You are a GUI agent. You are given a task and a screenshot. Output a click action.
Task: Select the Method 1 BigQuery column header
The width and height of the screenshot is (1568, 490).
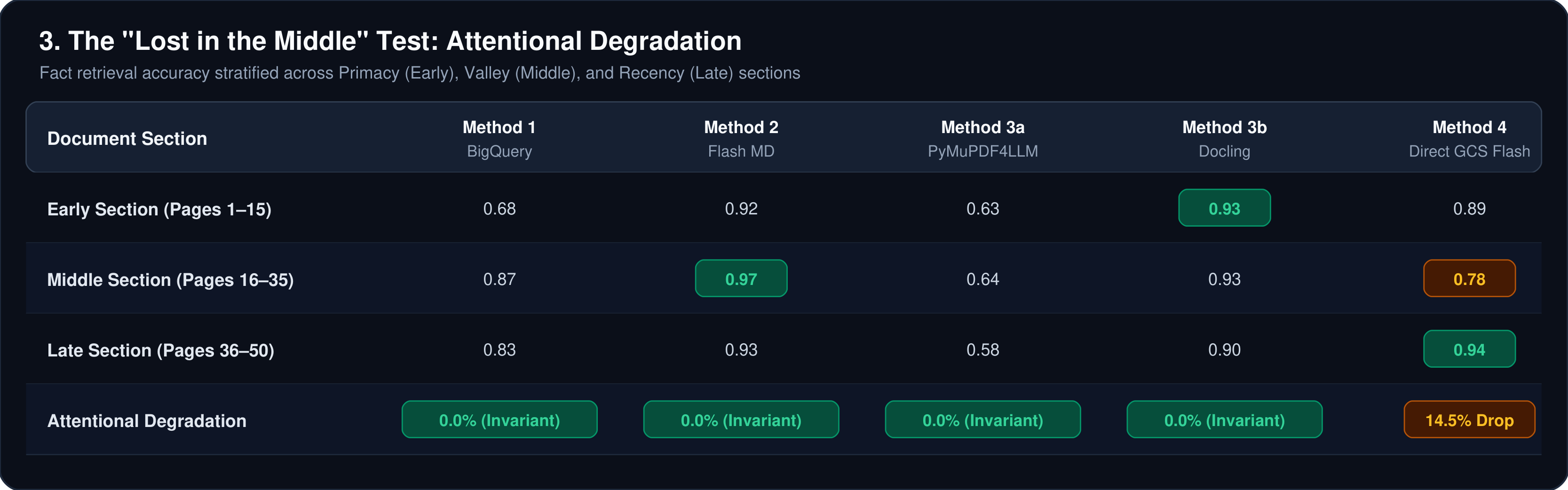pyautogui.click(x=499, y=139)
